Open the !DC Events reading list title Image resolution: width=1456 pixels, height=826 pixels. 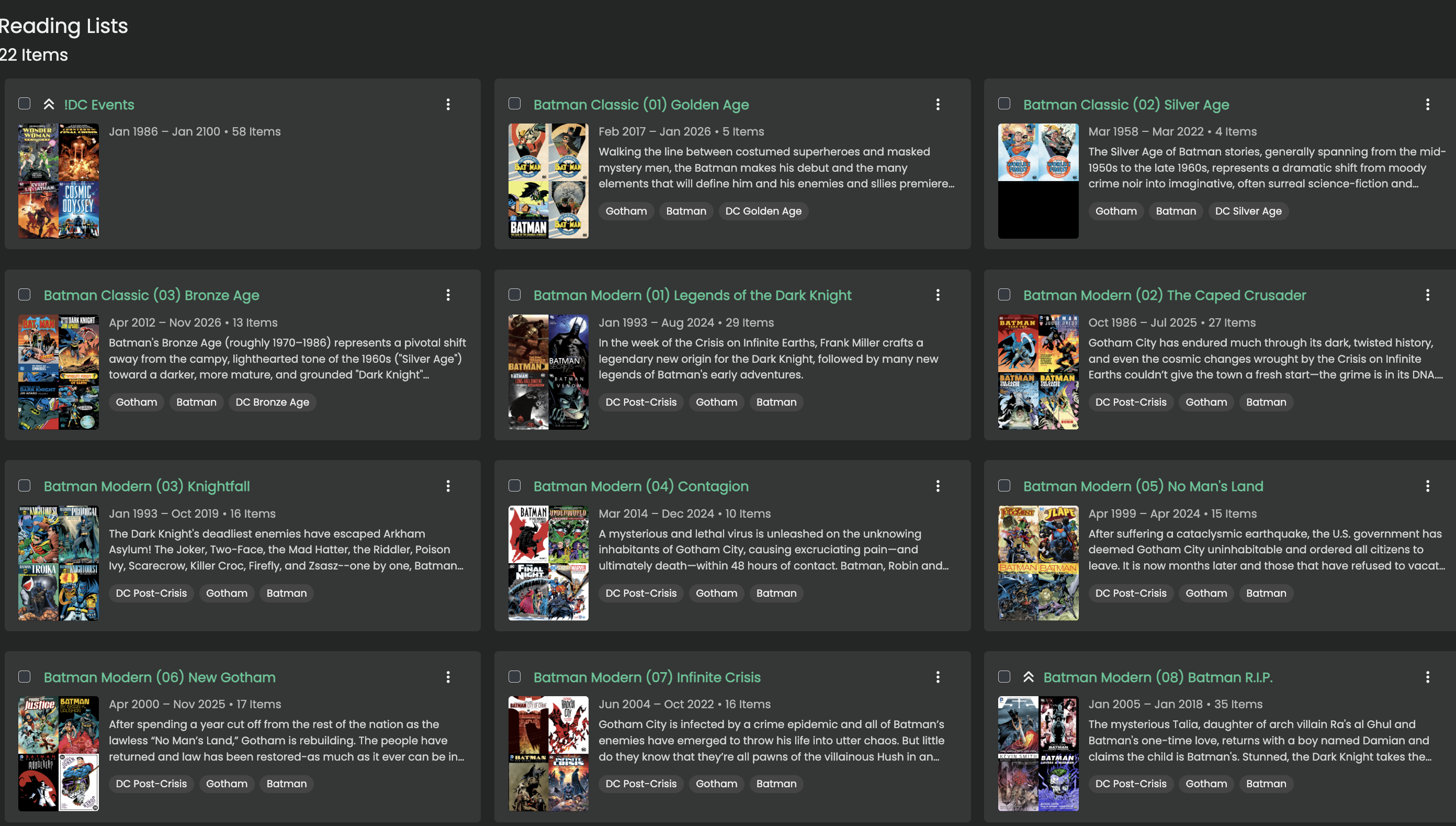99,105
